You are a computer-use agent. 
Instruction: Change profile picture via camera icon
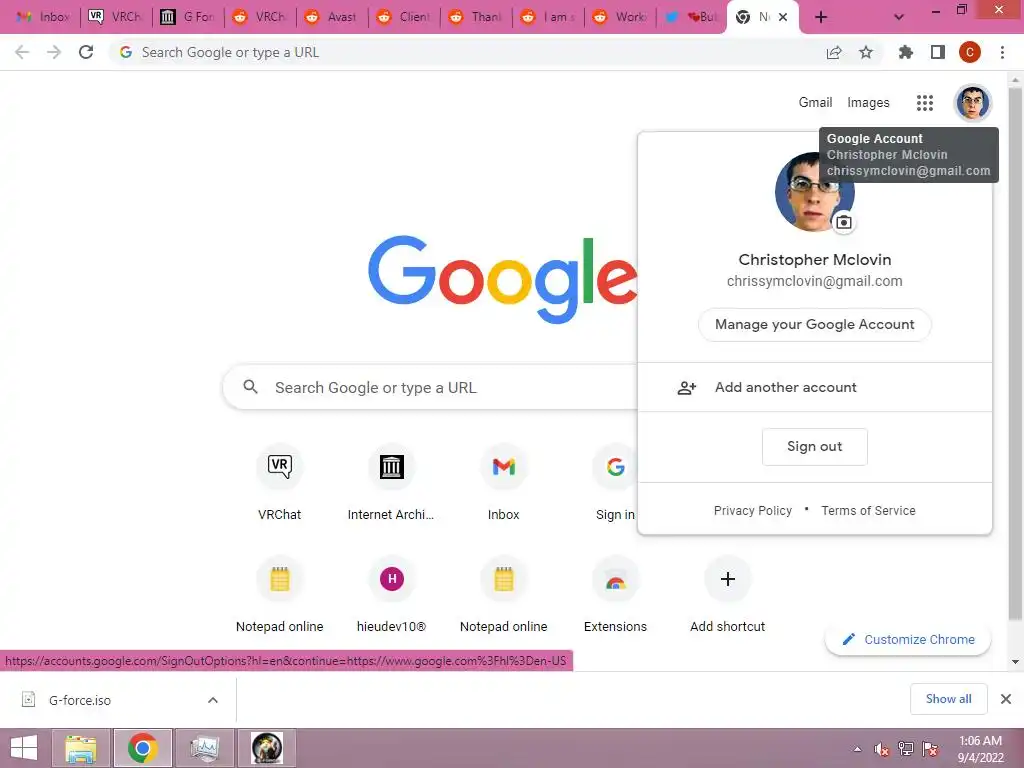(844, 222)
